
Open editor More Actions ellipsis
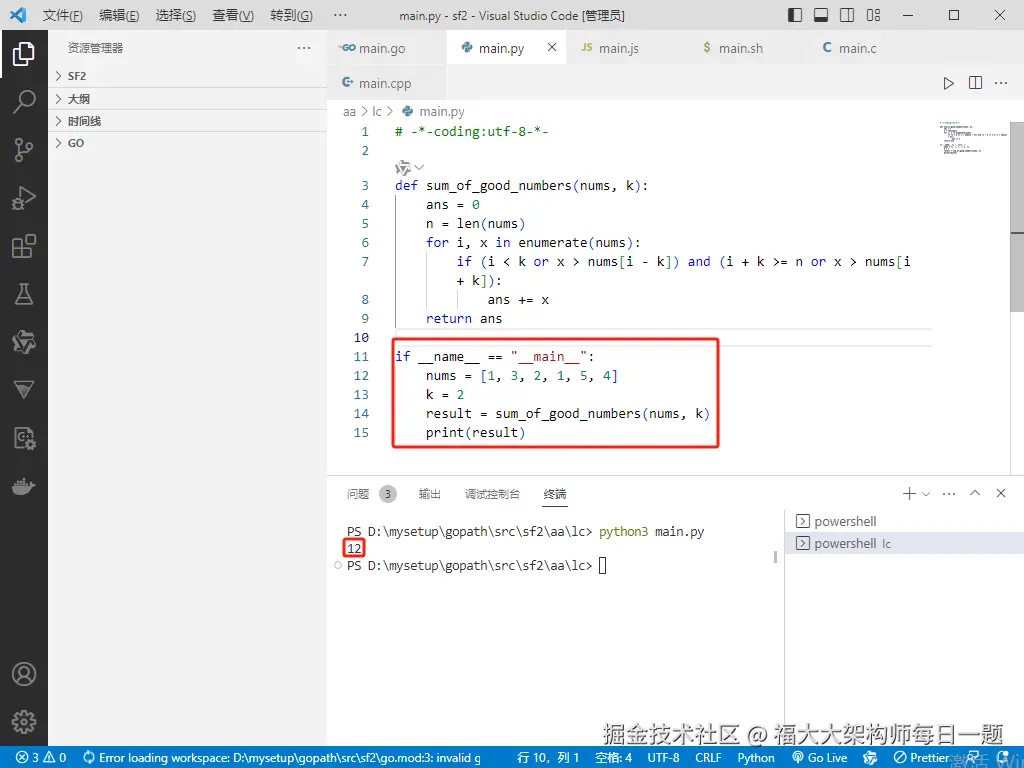[1000, 83]
